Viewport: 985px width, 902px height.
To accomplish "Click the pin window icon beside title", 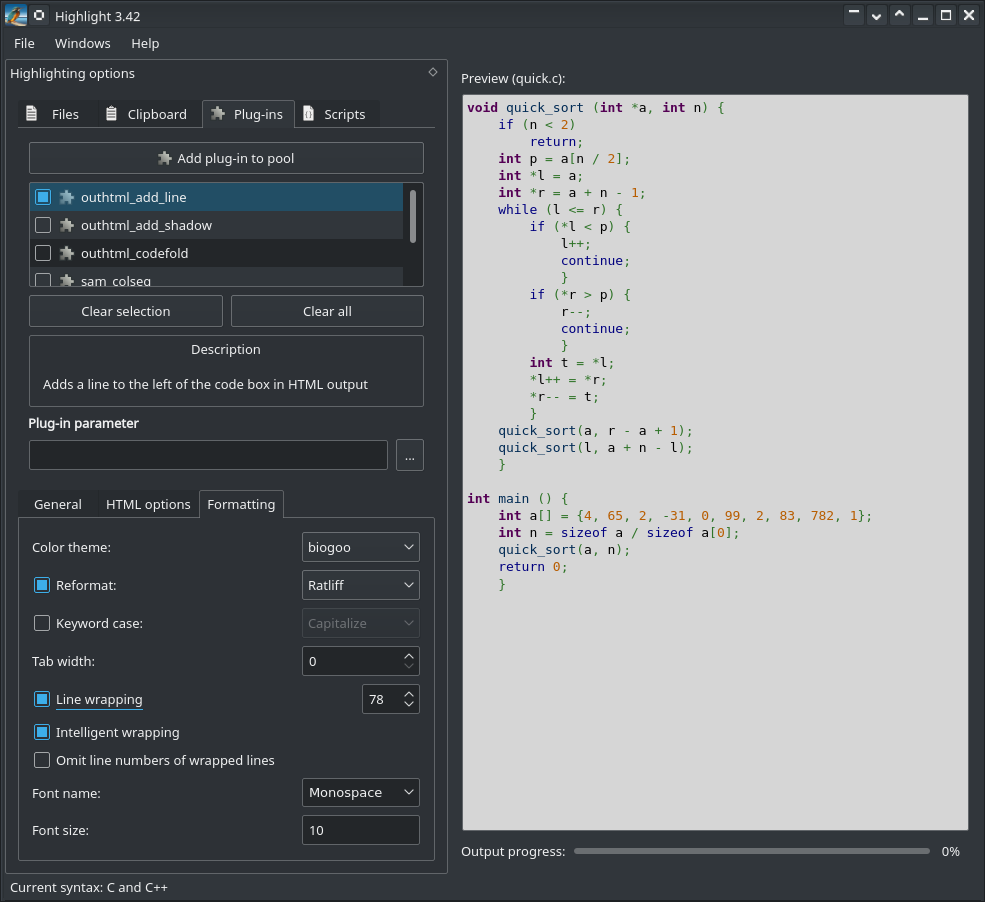I will (39, 15).
